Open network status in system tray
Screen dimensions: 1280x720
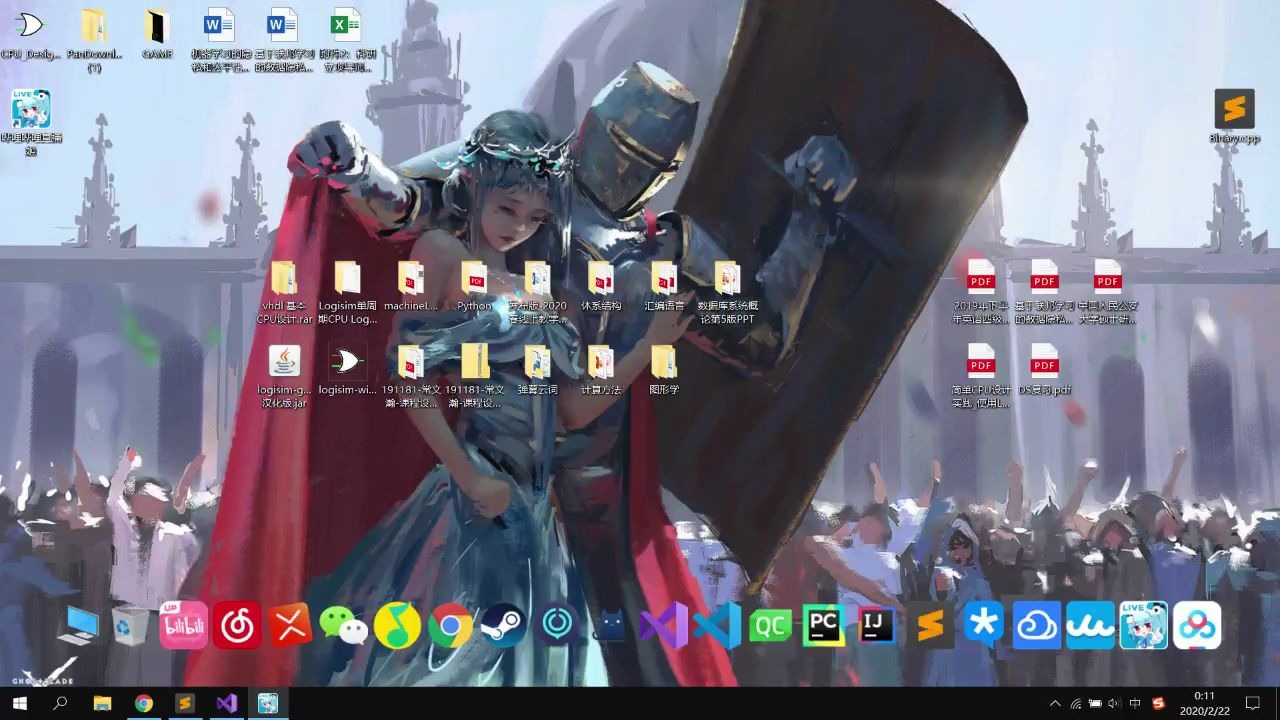(1075, 703)
